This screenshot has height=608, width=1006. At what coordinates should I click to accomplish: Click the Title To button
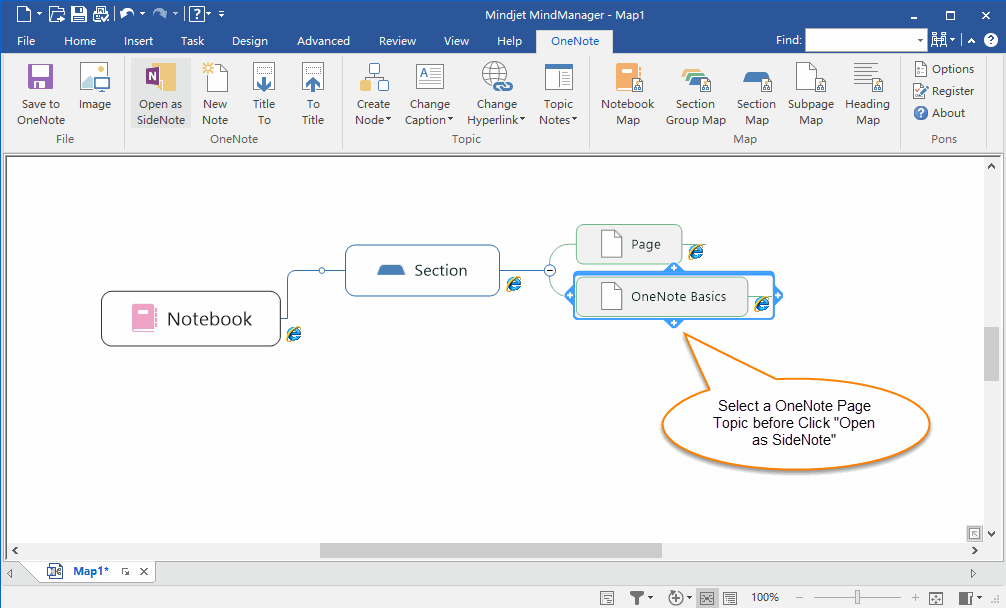click(x=264, y=94)
